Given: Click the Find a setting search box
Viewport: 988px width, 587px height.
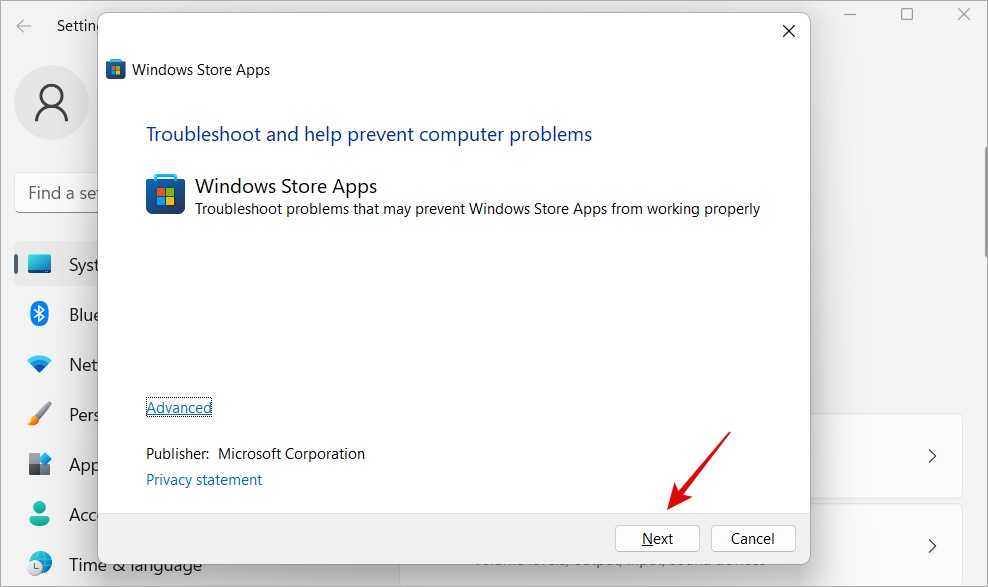Looking at the screenshot, I should point(56,193).
